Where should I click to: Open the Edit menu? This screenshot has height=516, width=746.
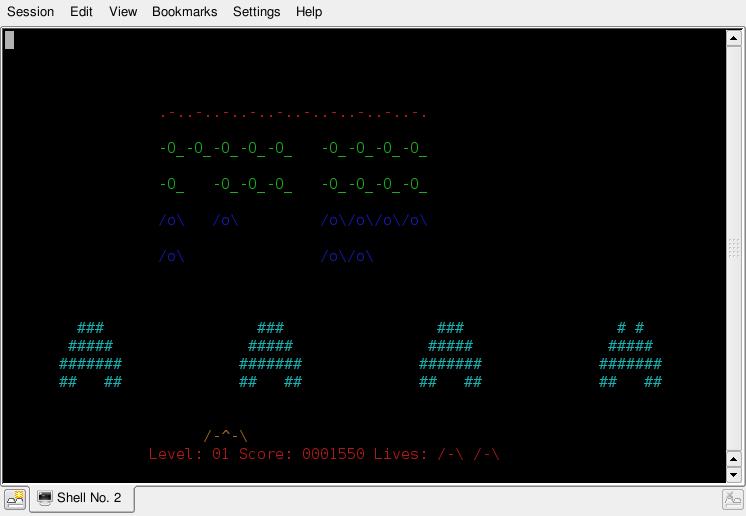81,12
